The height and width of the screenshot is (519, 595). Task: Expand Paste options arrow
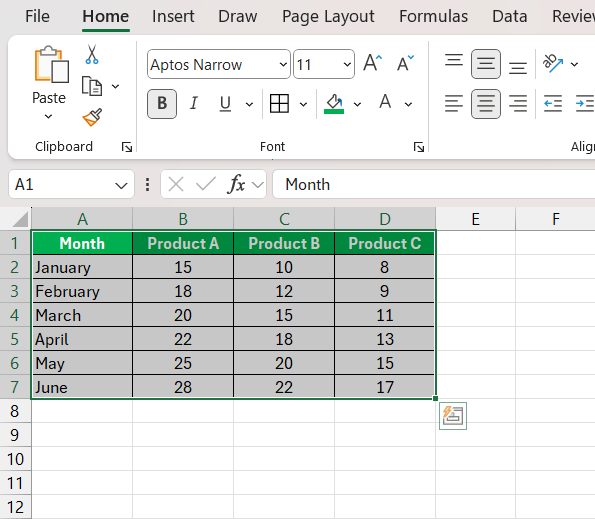[49, 116]
